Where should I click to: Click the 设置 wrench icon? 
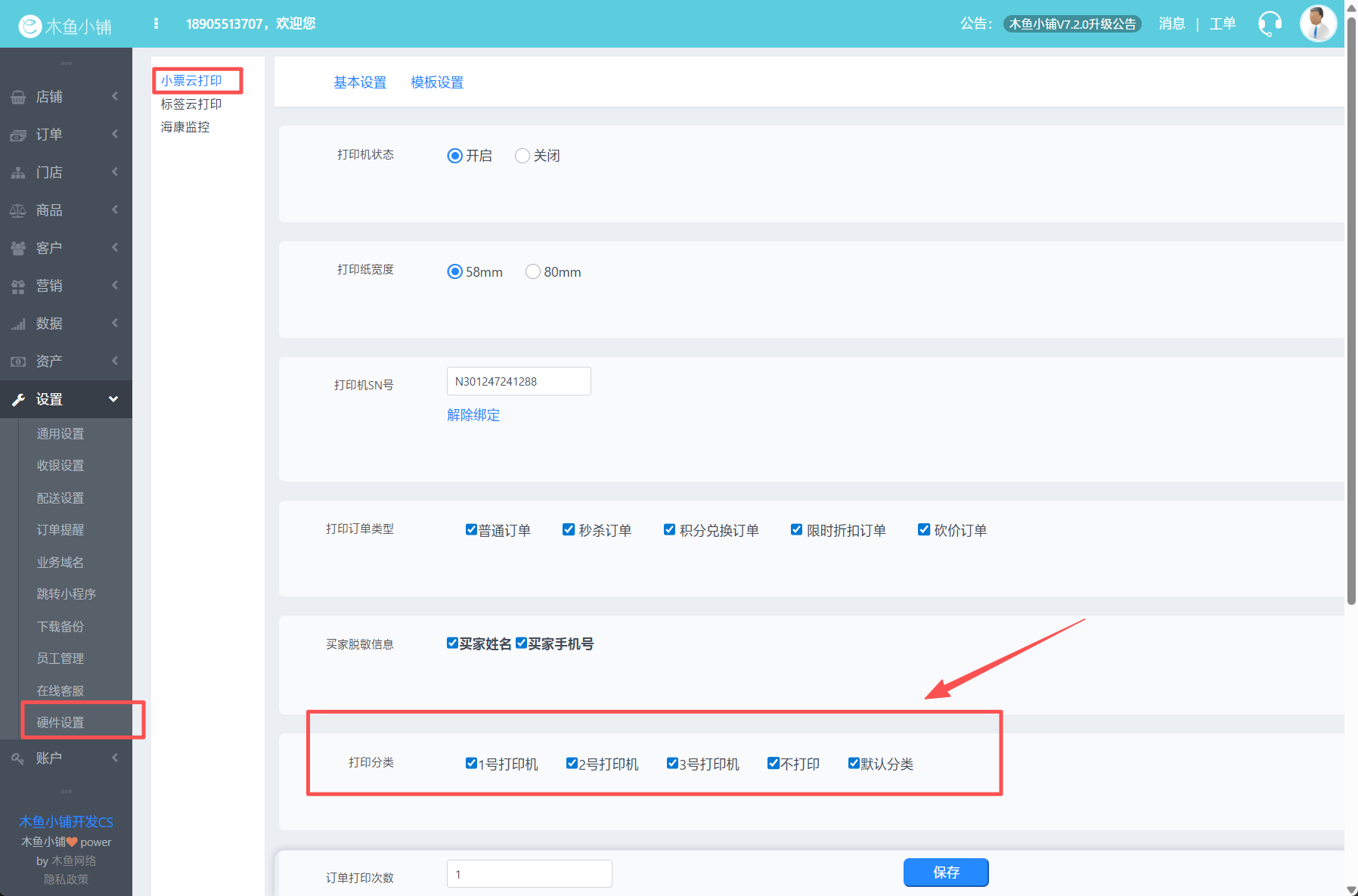click(18, 400)
